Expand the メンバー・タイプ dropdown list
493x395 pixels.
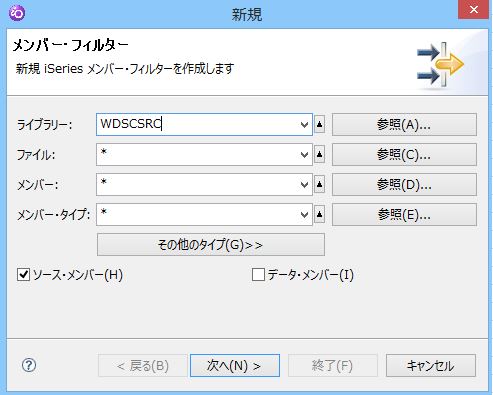(x=304, y=215)
